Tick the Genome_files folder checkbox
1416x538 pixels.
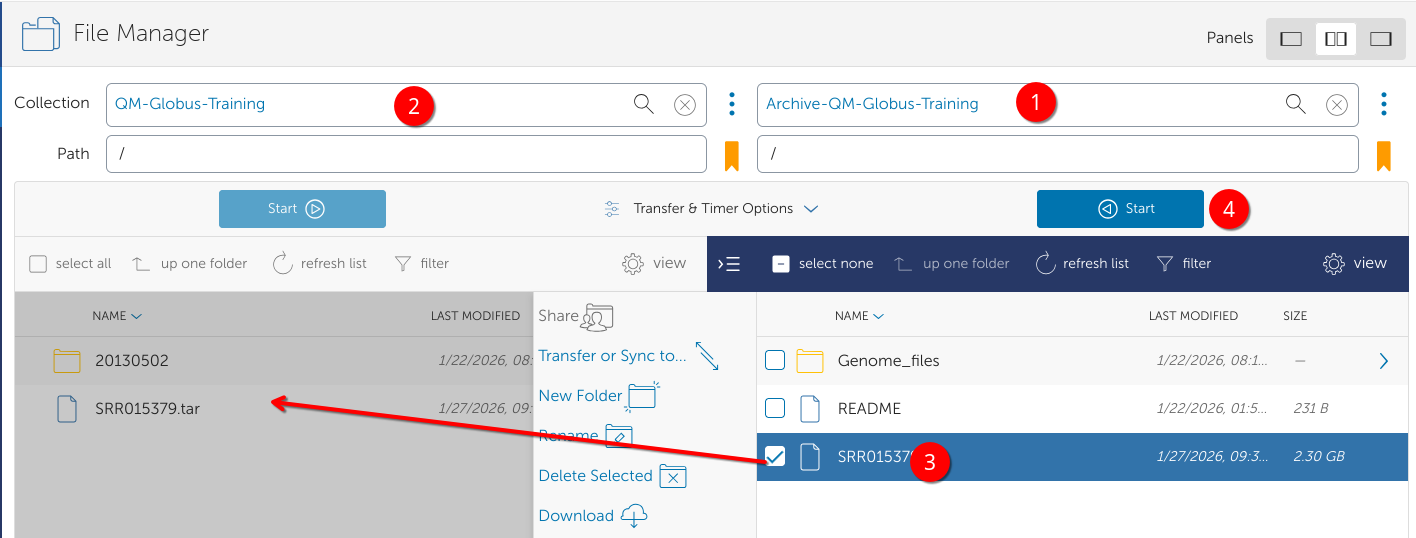coord(775,361)
